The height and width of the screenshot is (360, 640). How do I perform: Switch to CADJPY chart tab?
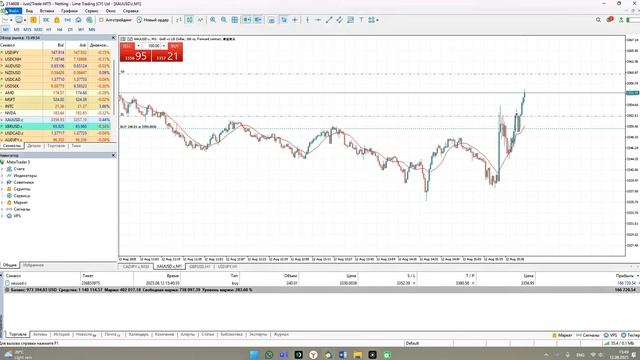[x=136, y=267]
